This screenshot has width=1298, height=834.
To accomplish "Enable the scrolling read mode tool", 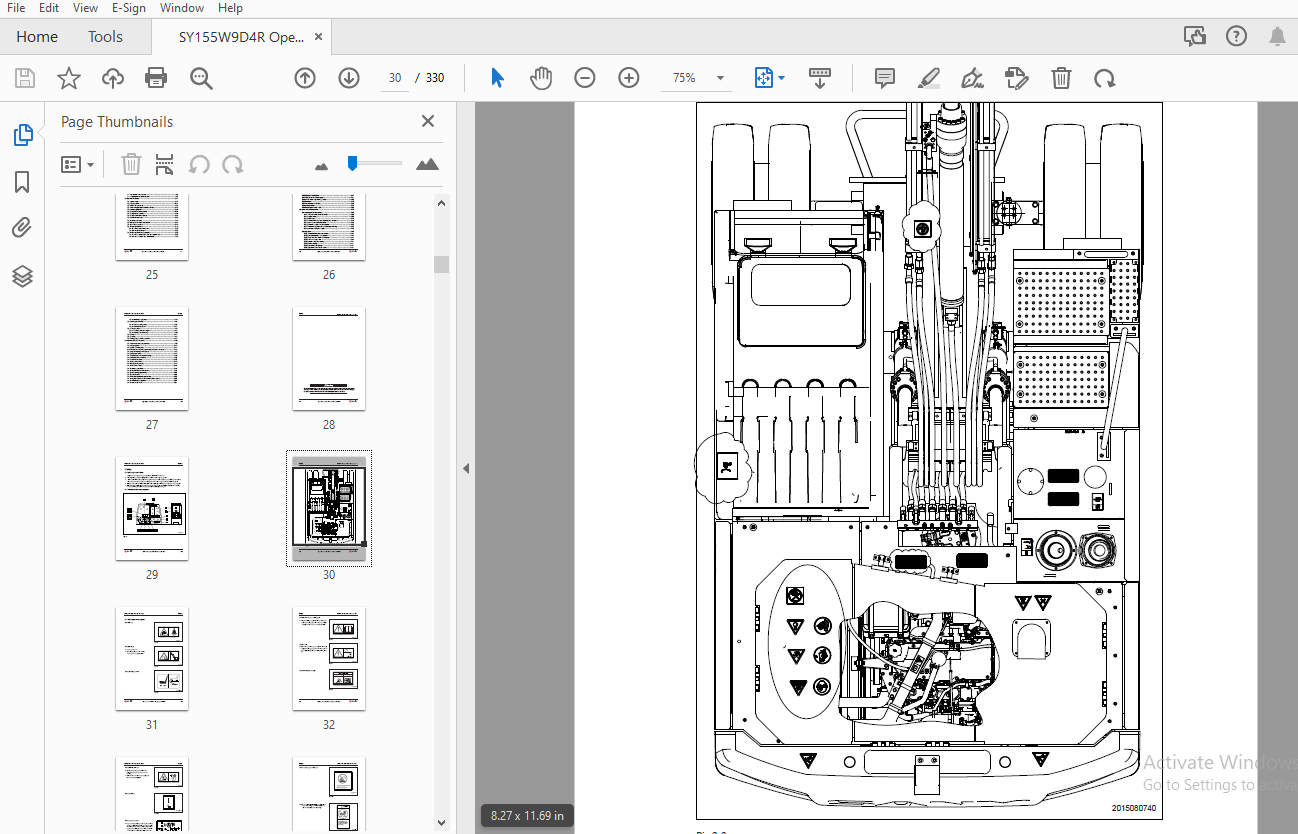I will (x=820, y=78).
